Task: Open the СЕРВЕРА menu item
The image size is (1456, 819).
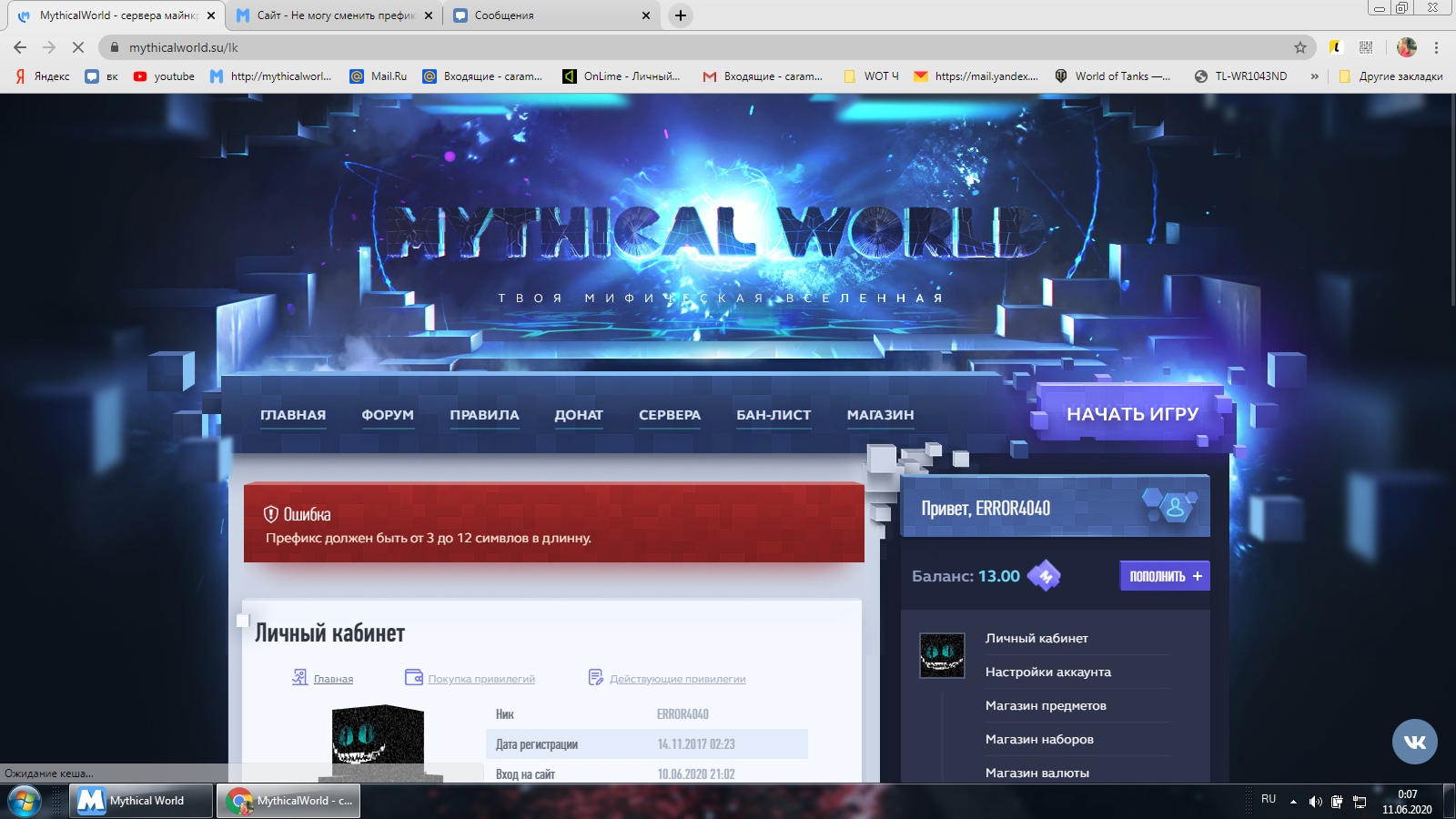Action: coord(670,415)
